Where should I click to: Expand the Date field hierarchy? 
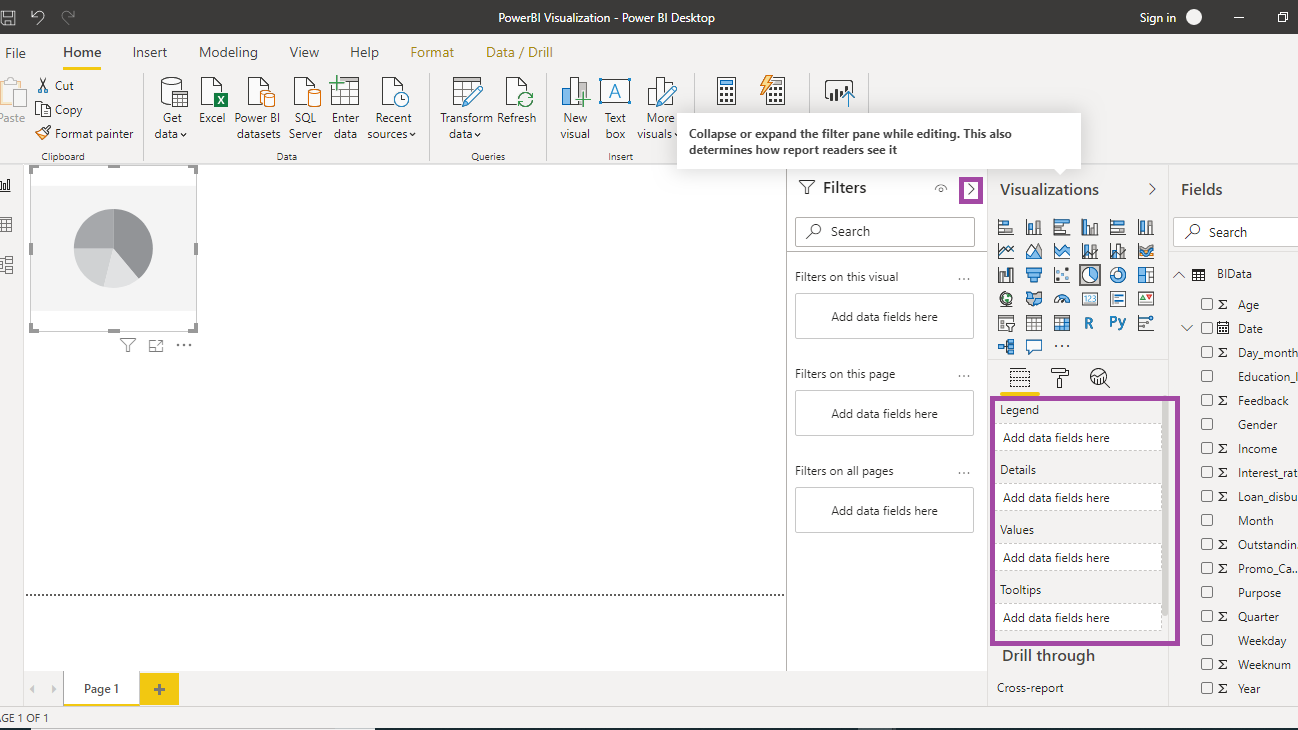(x=1186, y=328)
